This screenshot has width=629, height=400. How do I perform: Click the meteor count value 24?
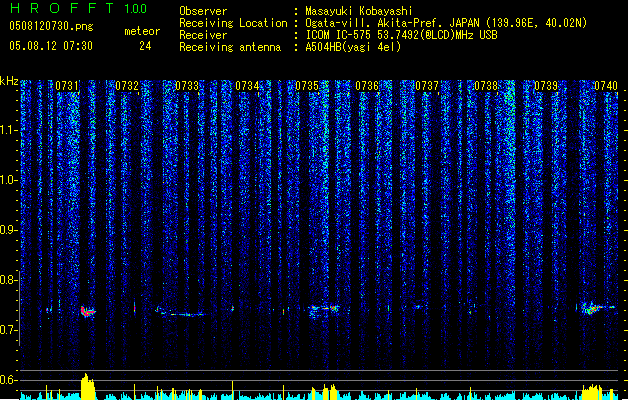(x=145, y=46)
